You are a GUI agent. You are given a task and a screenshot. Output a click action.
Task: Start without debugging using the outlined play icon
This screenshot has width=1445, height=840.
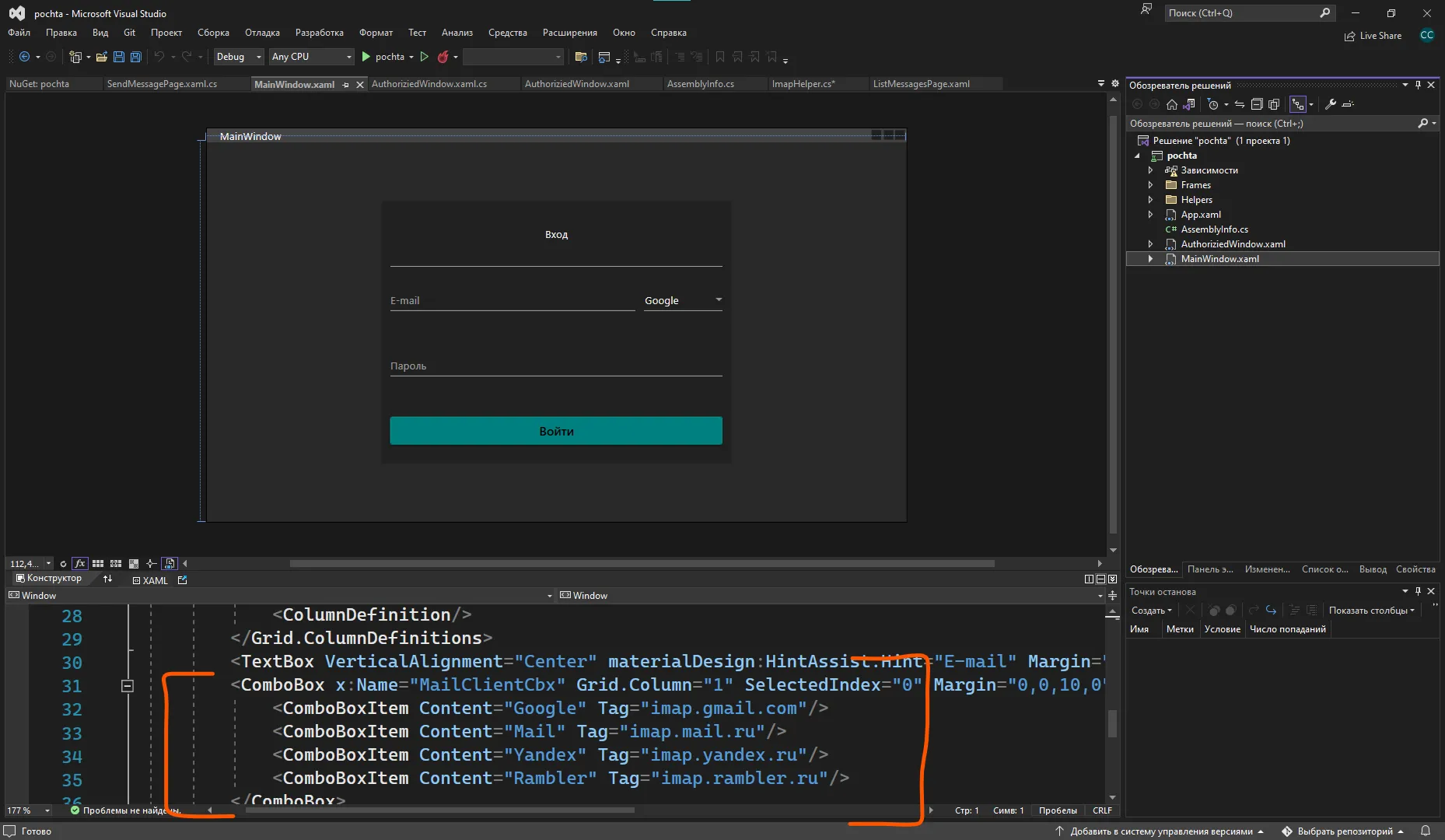pos(425,57)
